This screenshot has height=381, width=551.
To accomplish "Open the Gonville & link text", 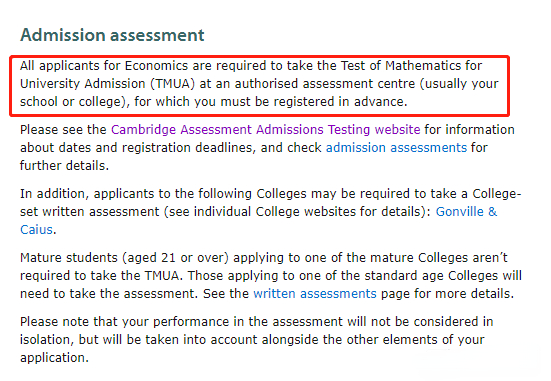I will coord(466,212).
